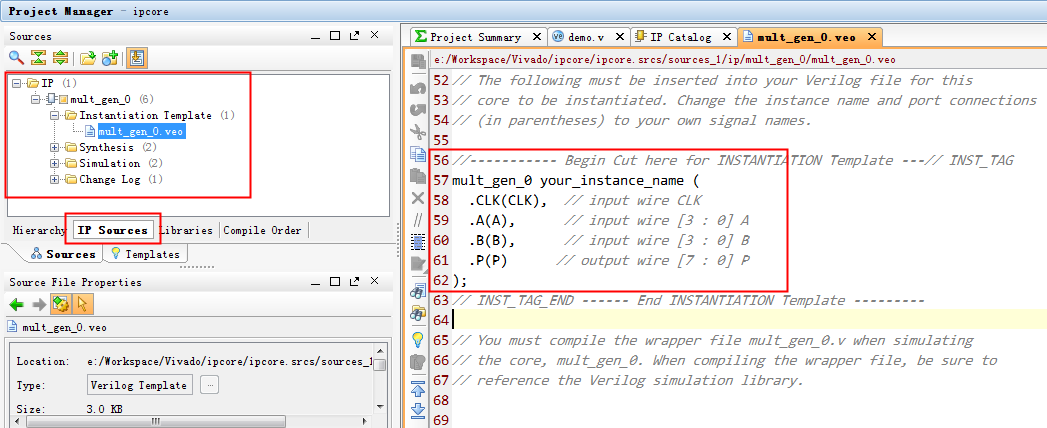Toggle the gear icon in Source File Properties
Viewport: 1047px width, 428px height.
coord(61,304)
